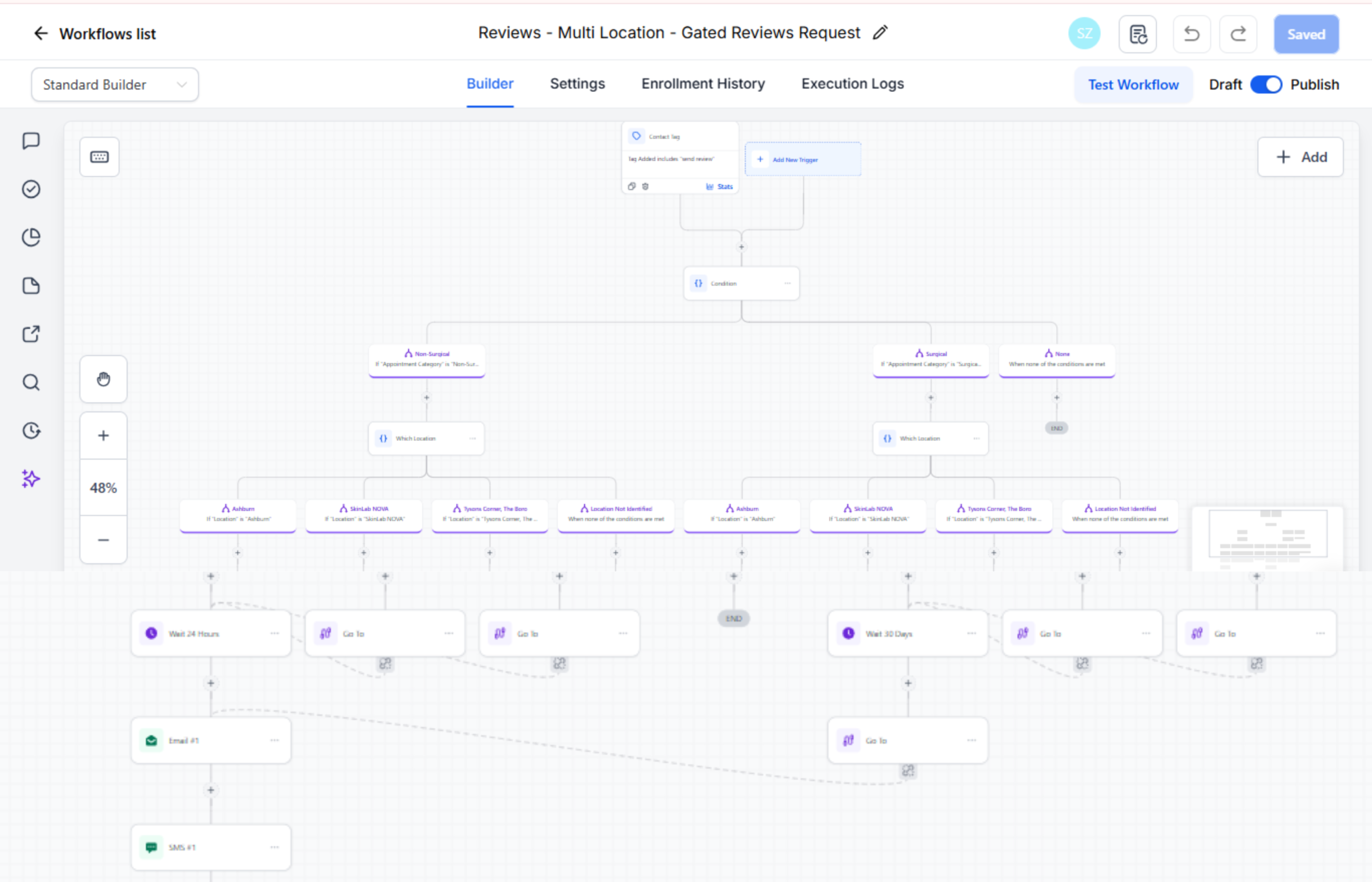Open the Enrollment History tab
1372x882 pixels.
[x=703, y=84]
